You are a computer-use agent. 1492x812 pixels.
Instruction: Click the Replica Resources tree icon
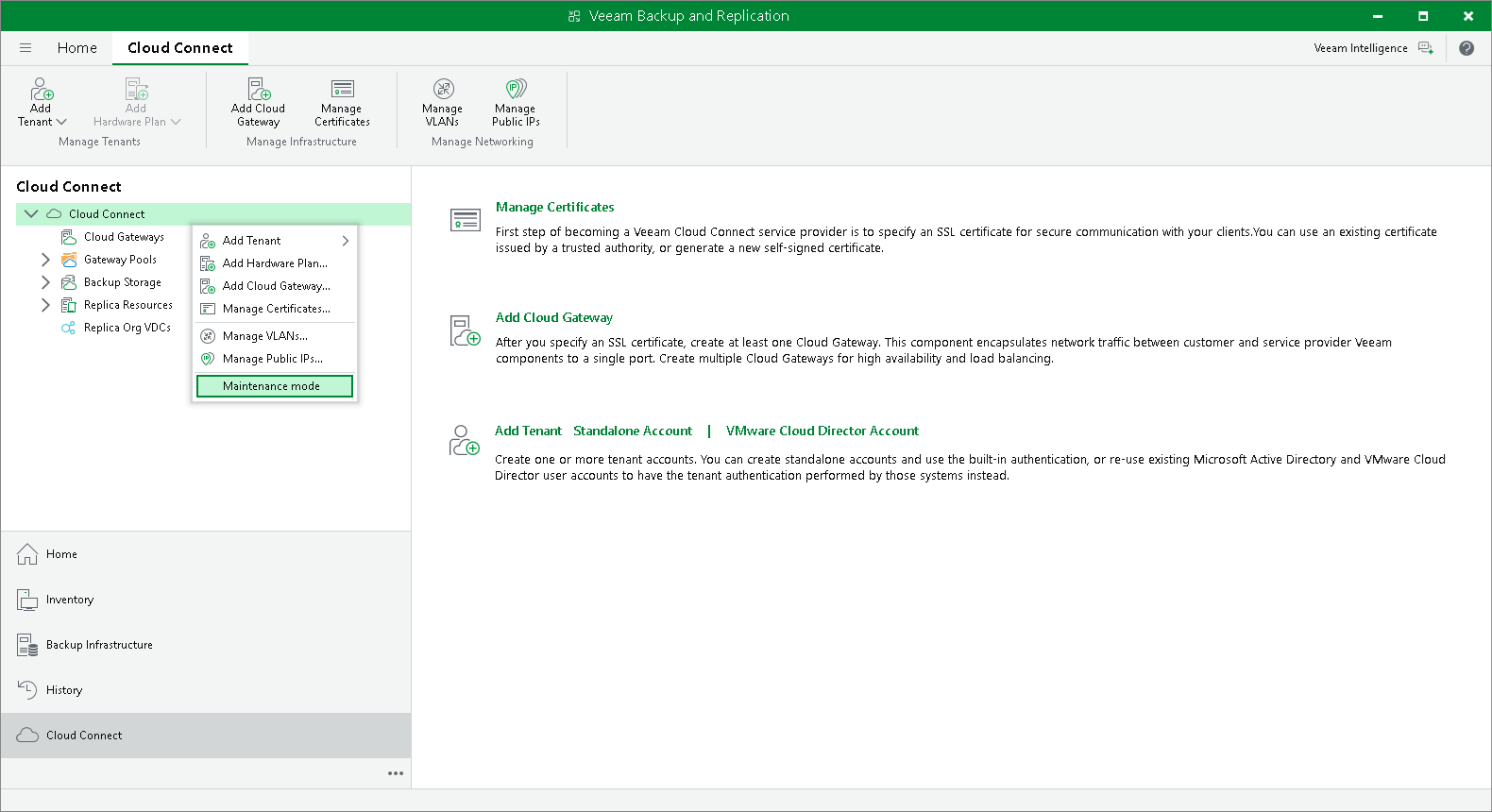(x=69, y=305)
